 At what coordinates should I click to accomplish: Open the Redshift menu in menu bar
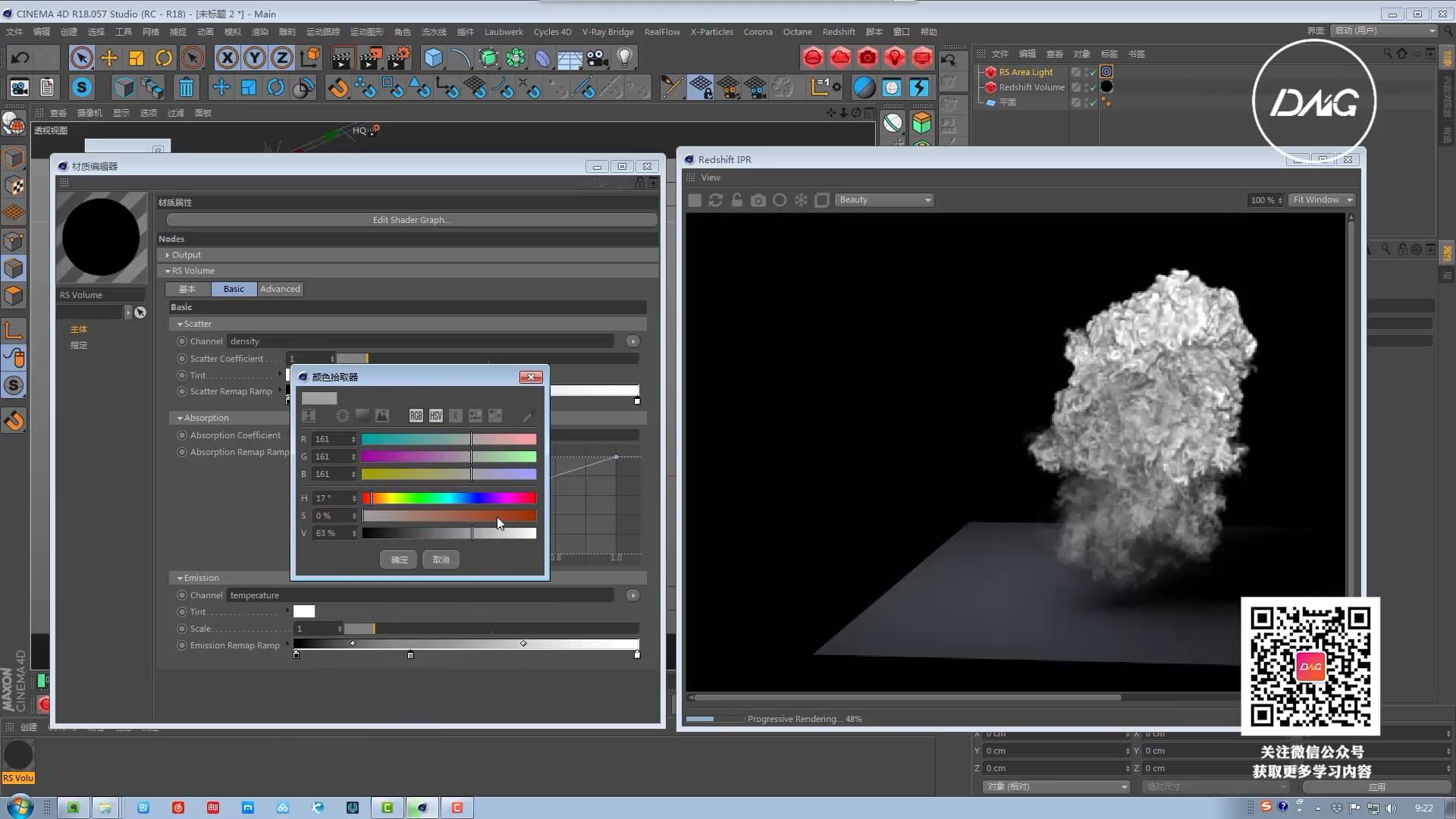pyautogui.click(x=838, y=32)
